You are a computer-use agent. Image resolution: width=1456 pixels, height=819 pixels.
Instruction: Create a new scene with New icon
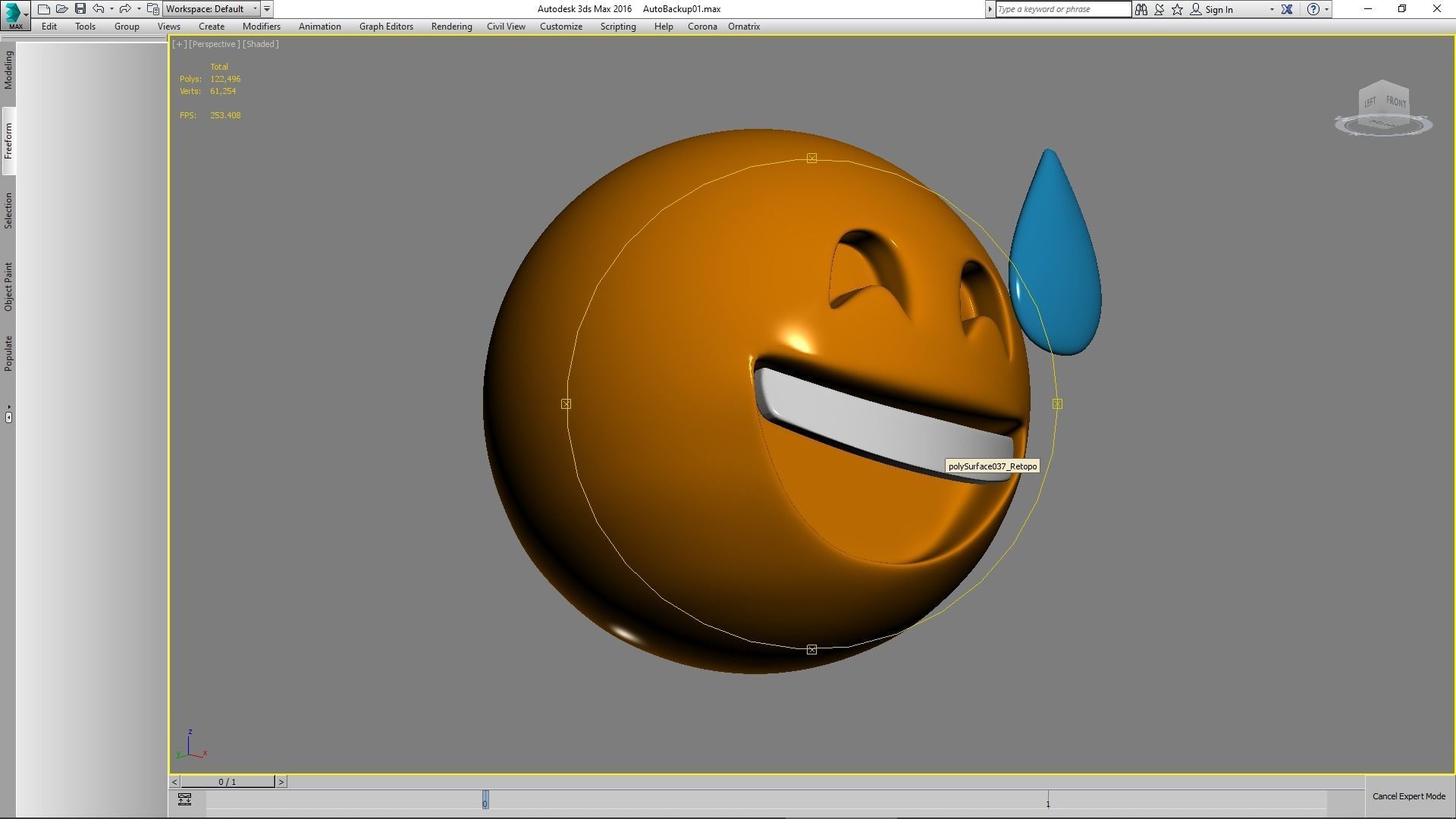click(44, 9)
